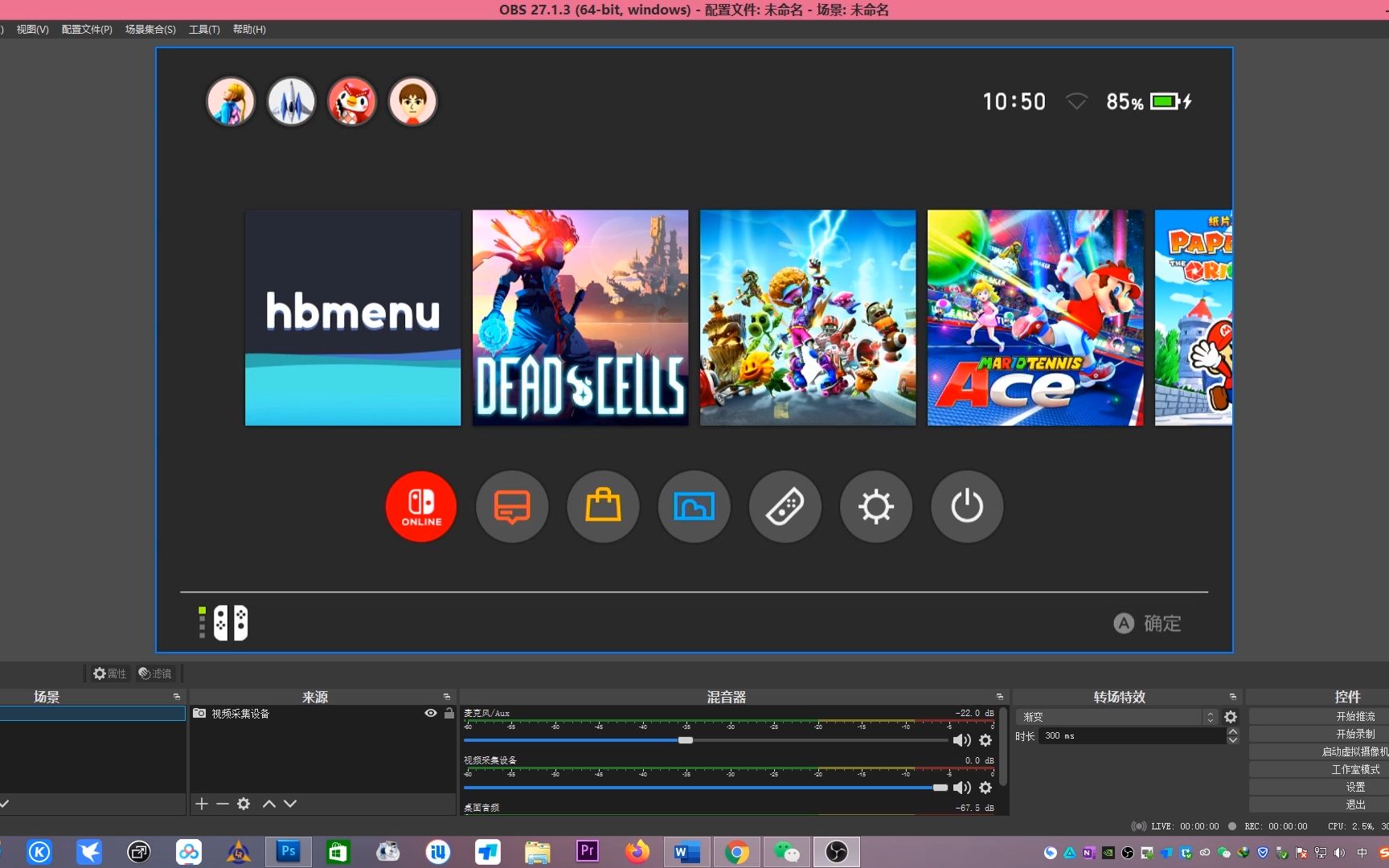Increase transition 时长 with up stepper
1389x868 pixels.
[1233, 731]
